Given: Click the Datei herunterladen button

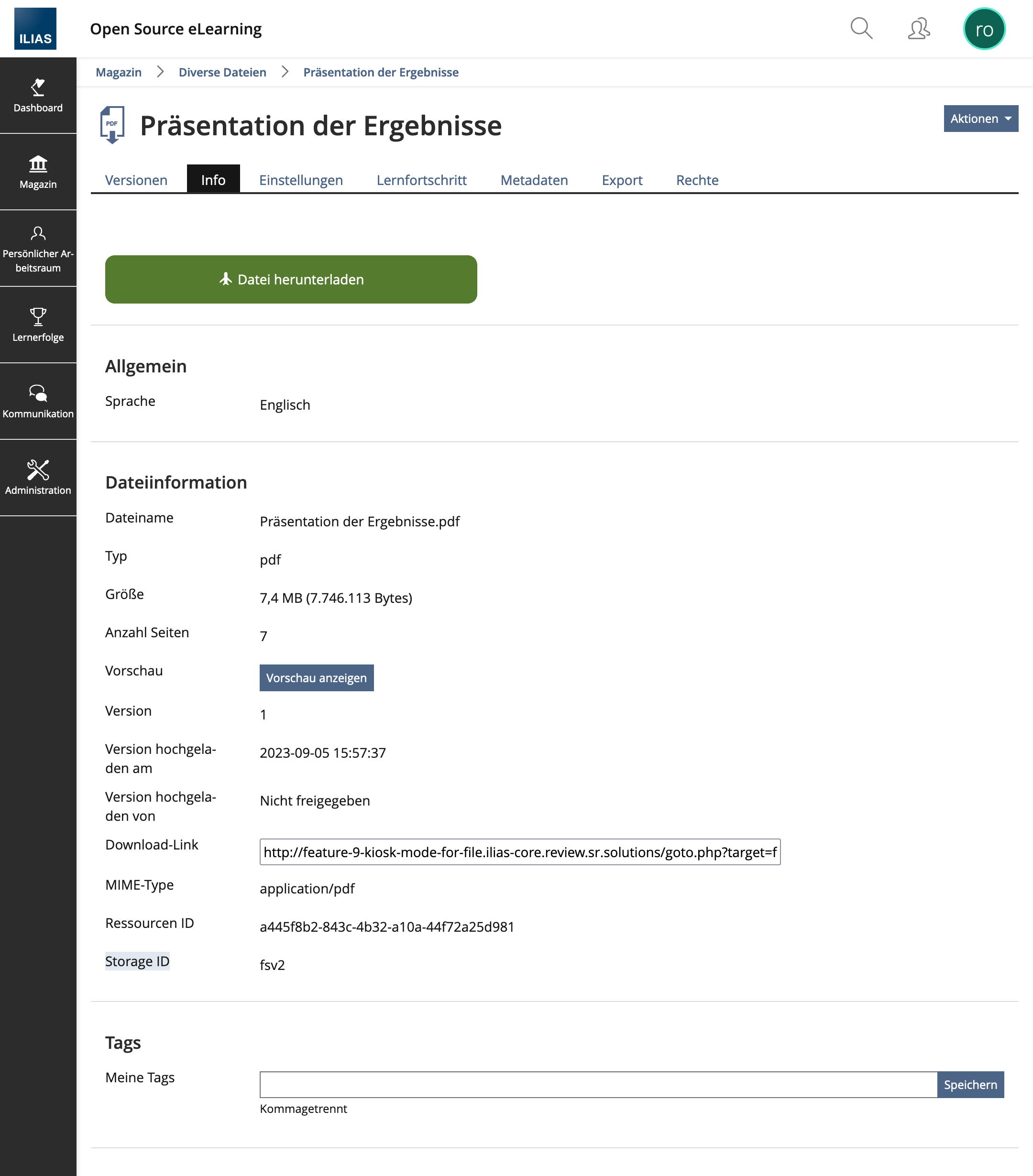Looking at the screenshot, I should (291, 280).
